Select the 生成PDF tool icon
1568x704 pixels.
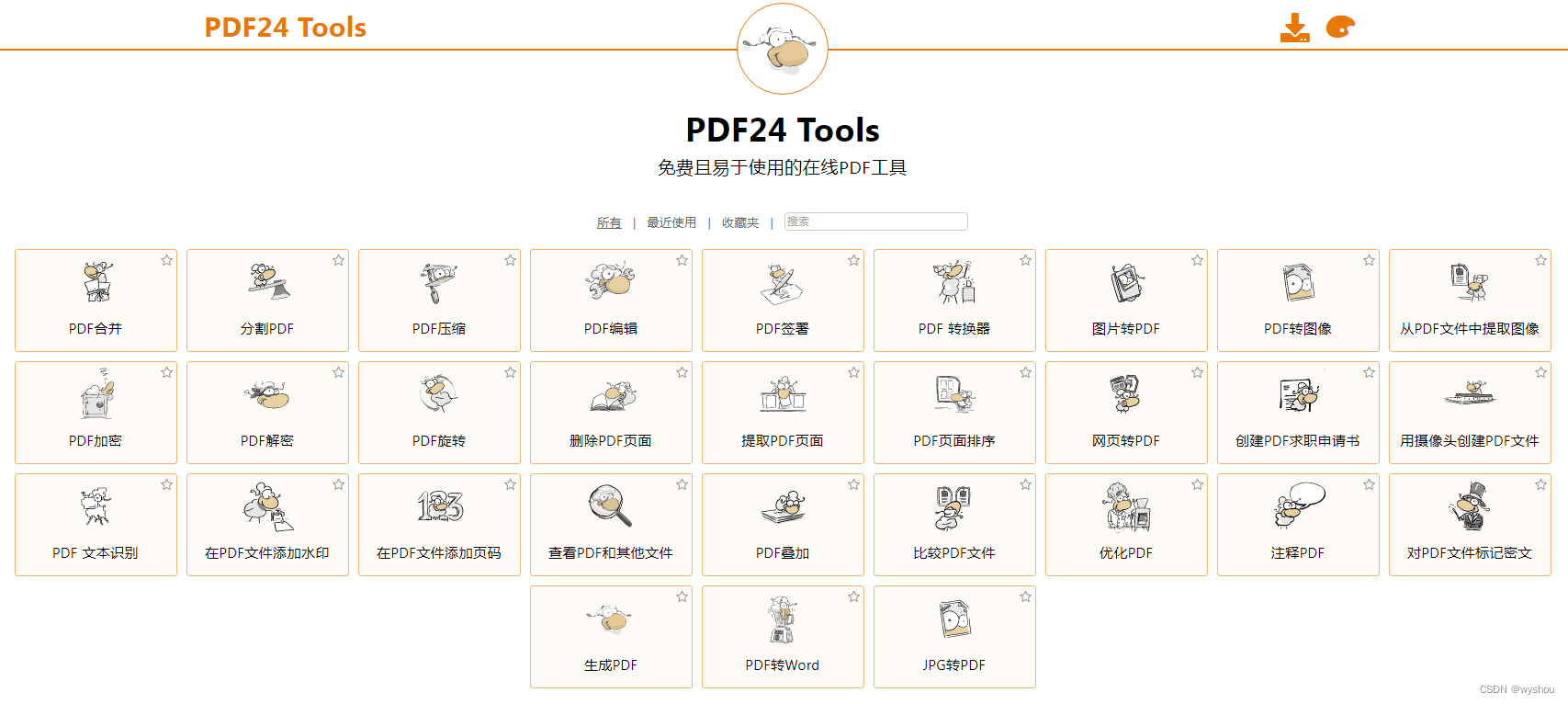[x=611, y=619]
